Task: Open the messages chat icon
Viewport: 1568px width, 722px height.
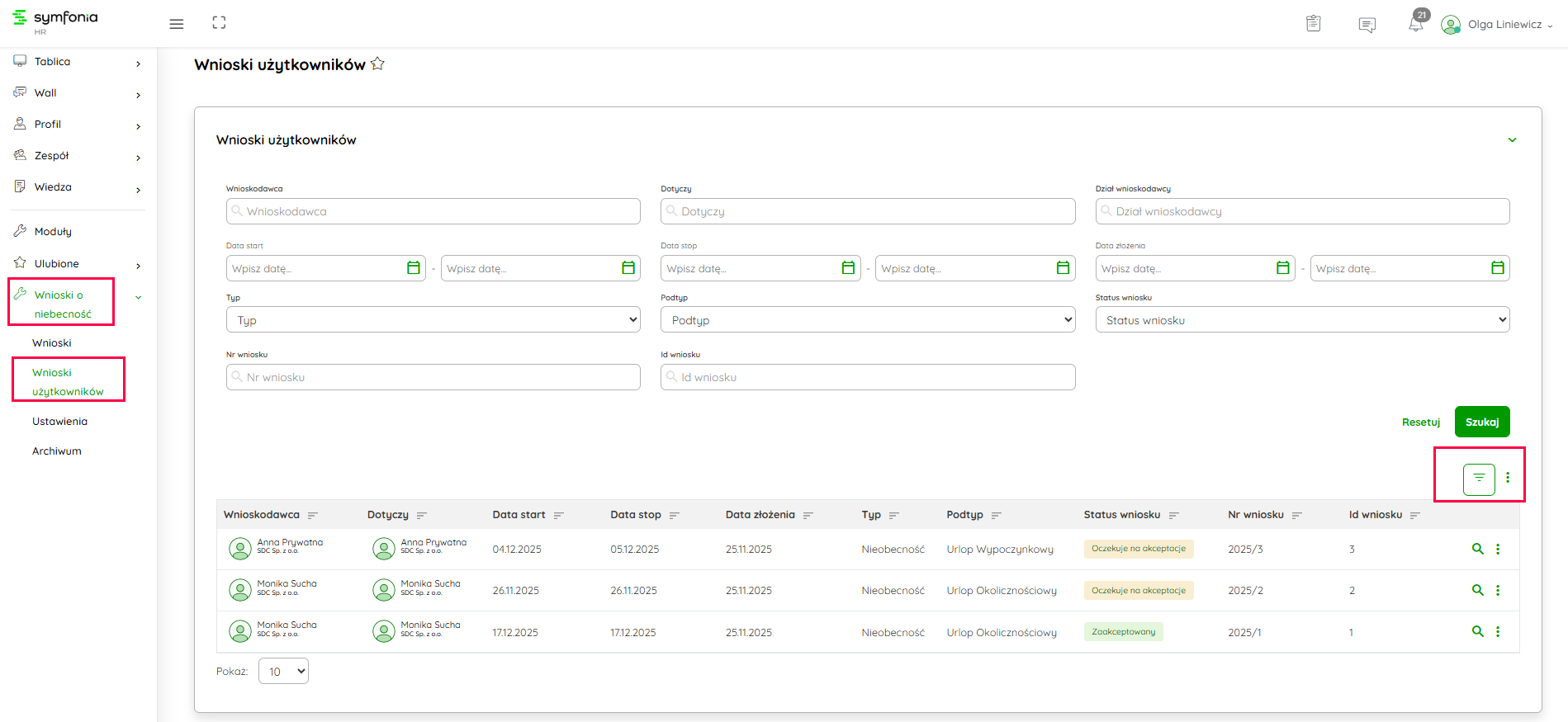Action: [1367, 25]
